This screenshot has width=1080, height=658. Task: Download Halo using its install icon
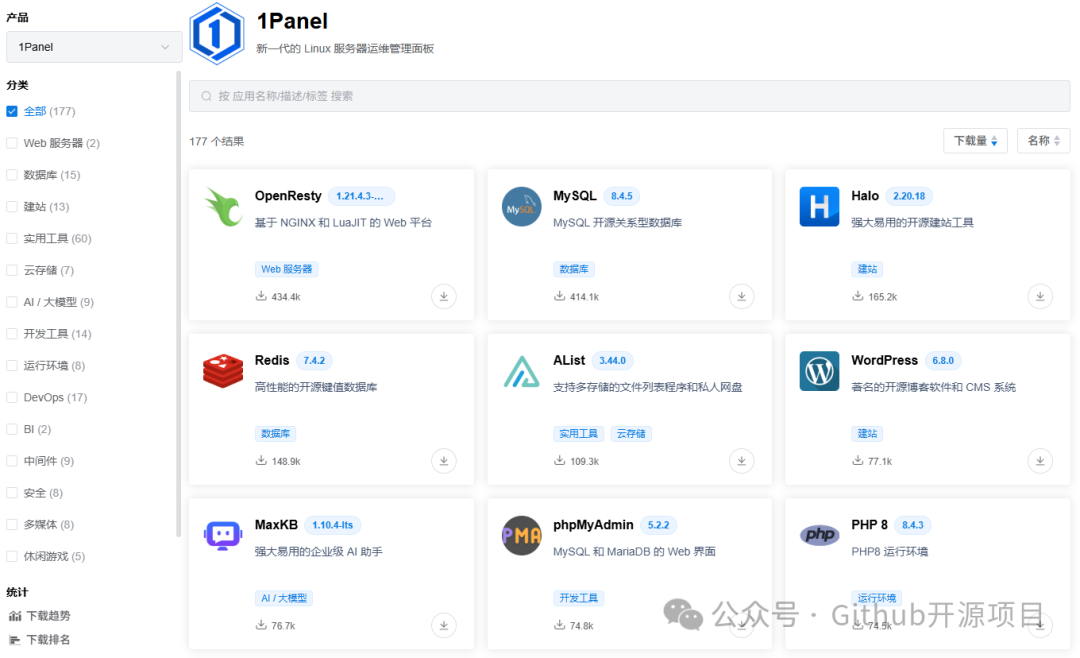pyautogui.click(x=1040, y=296)
